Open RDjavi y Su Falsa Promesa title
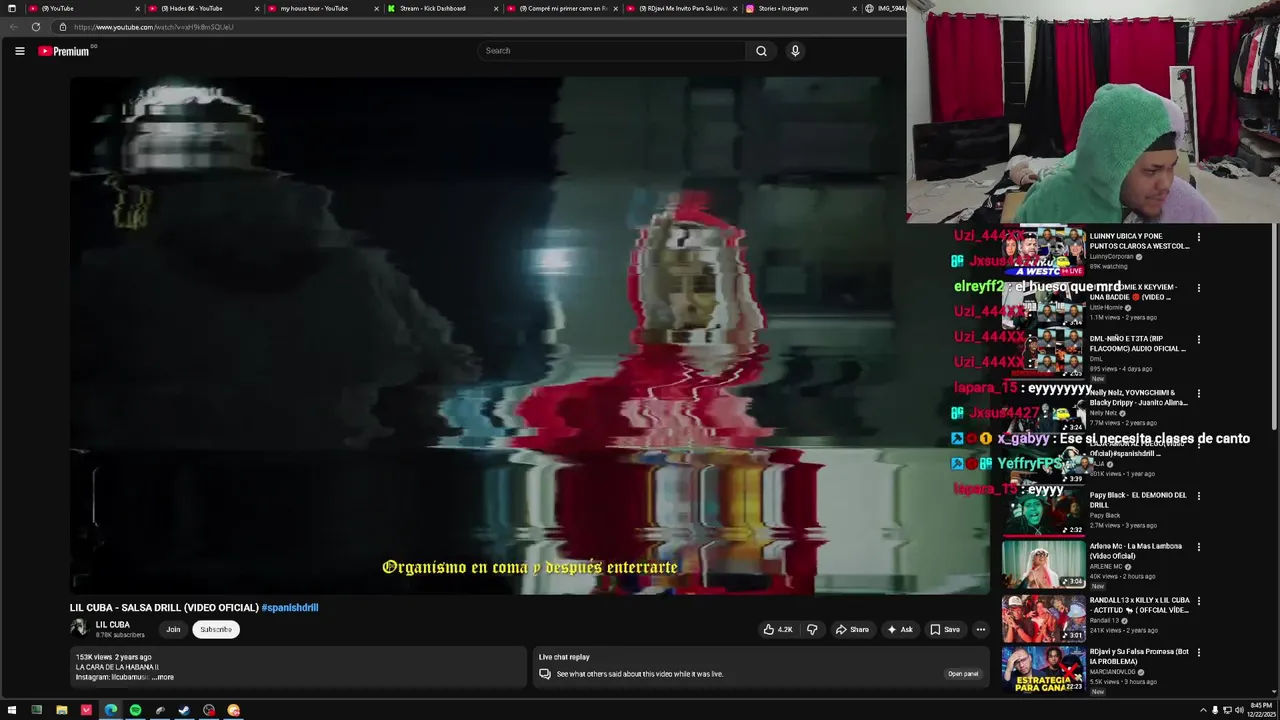 coord(1139,656)
